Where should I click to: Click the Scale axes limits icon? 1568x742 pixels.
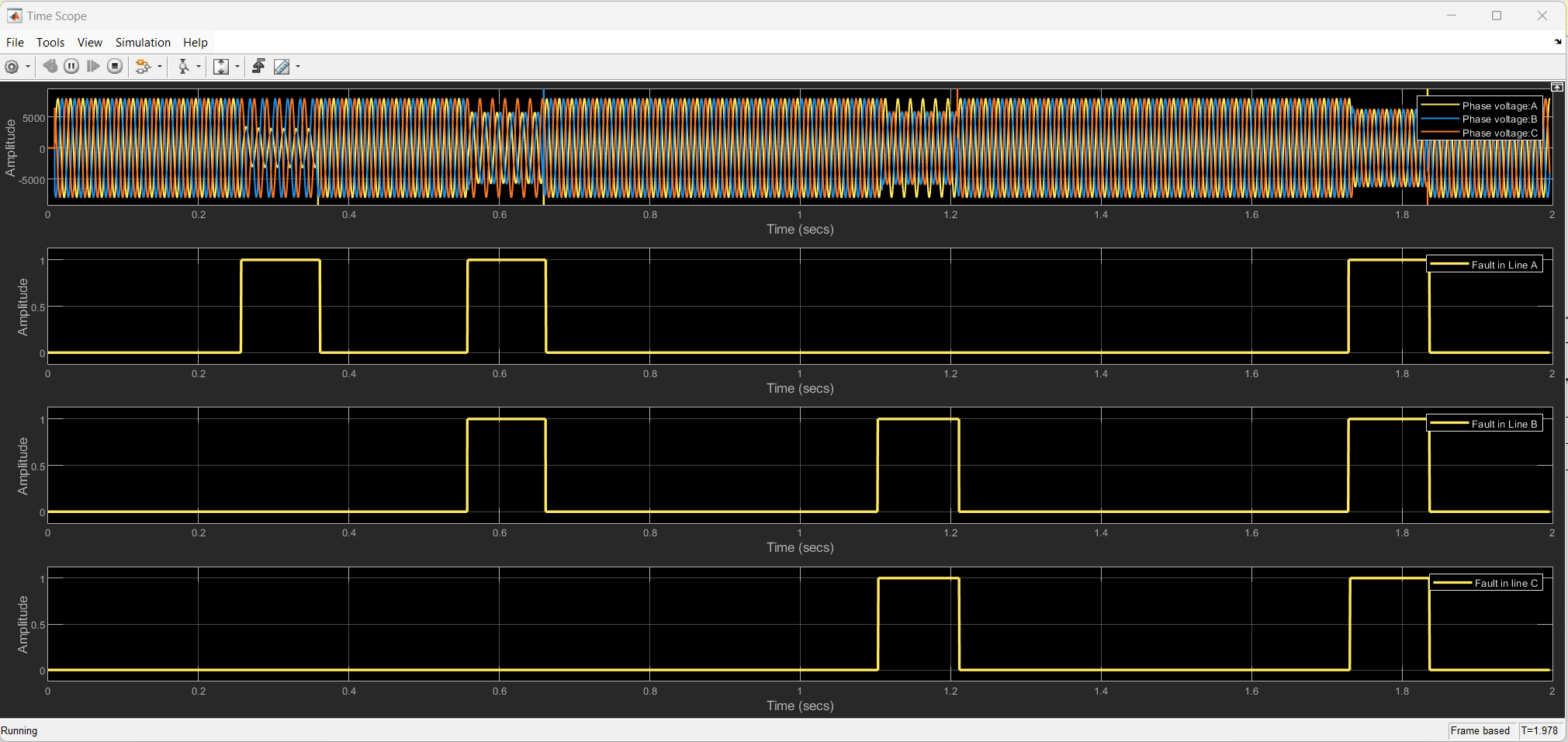221,67
